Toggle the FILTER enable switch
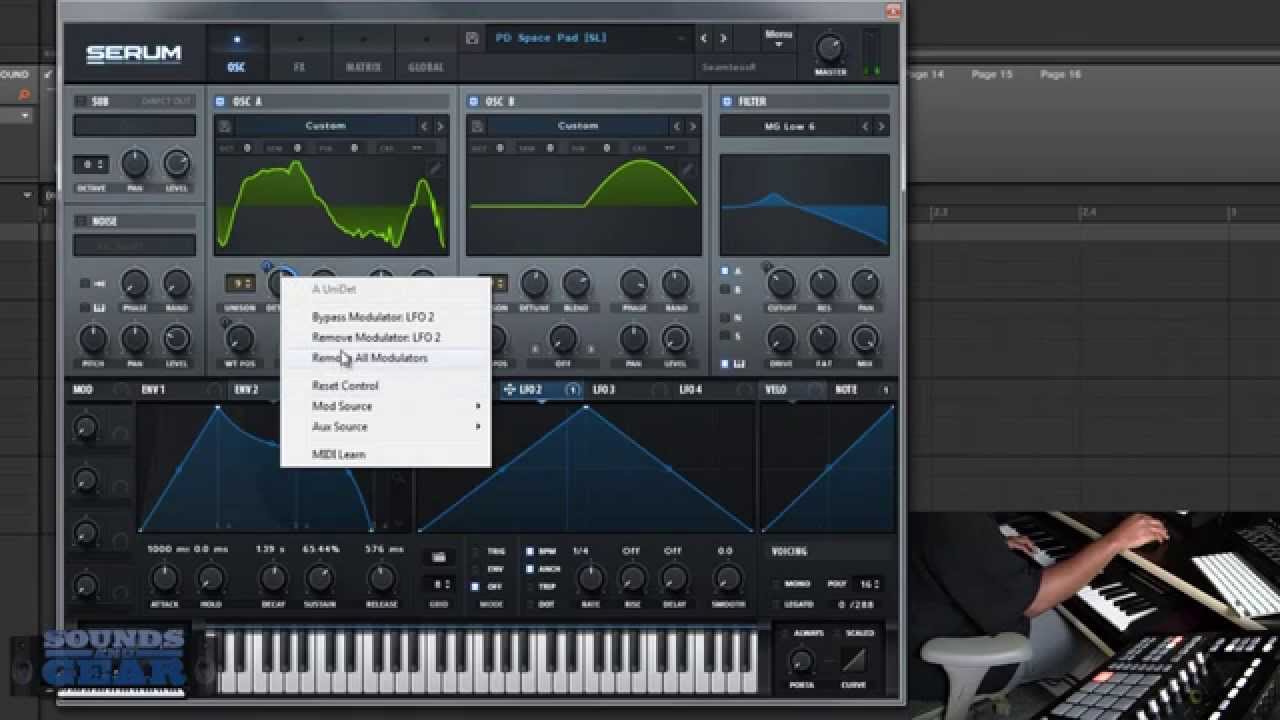Viewport: 1280px width, 720px height. pyautogui.click(x=727, y=101)
